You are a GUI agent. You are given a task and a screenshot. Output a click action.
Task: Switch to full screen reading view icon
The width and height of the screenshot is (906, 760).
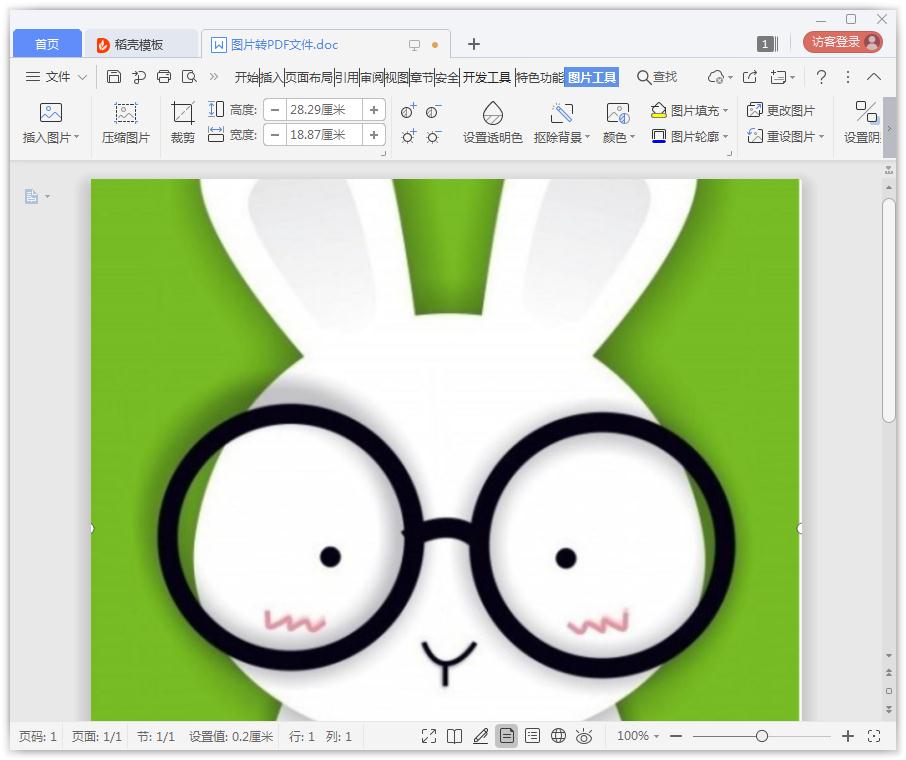click(429, 736)
